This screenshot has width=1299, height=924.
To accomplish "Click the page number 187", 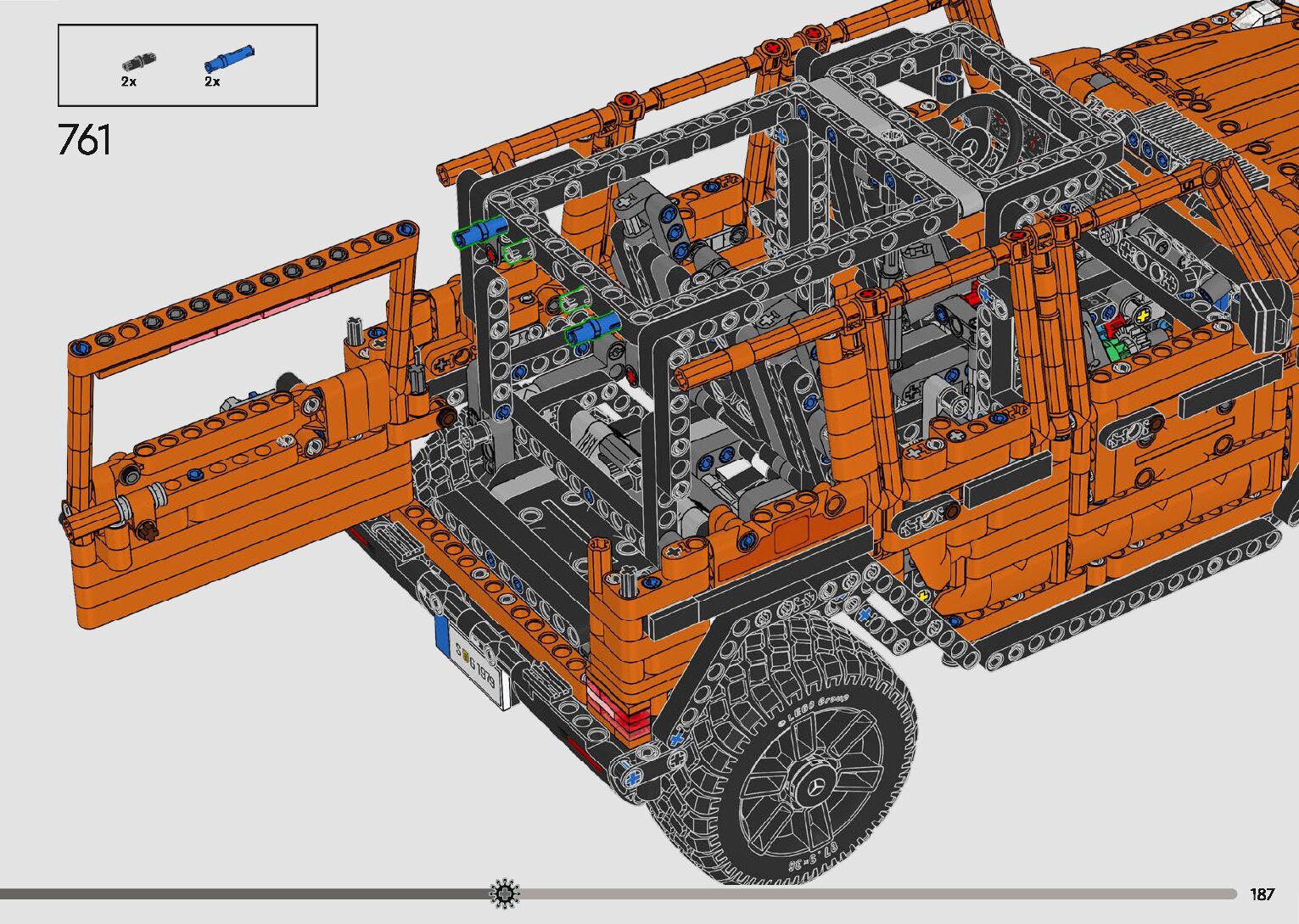I will 1261,894.
